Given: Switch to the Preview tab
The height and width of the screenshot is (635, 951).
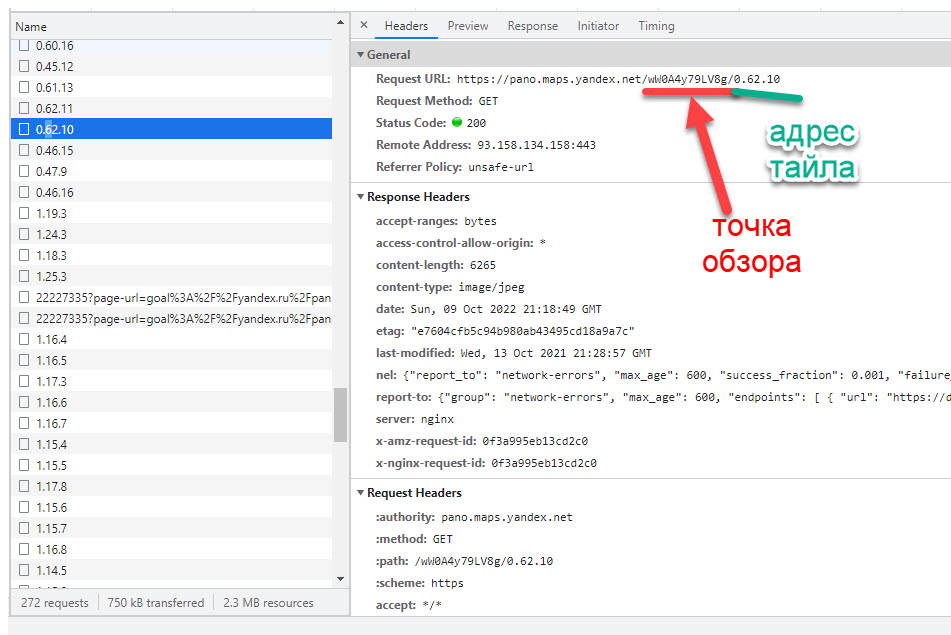Looking at the screenshot, I should tap(468, 26).
